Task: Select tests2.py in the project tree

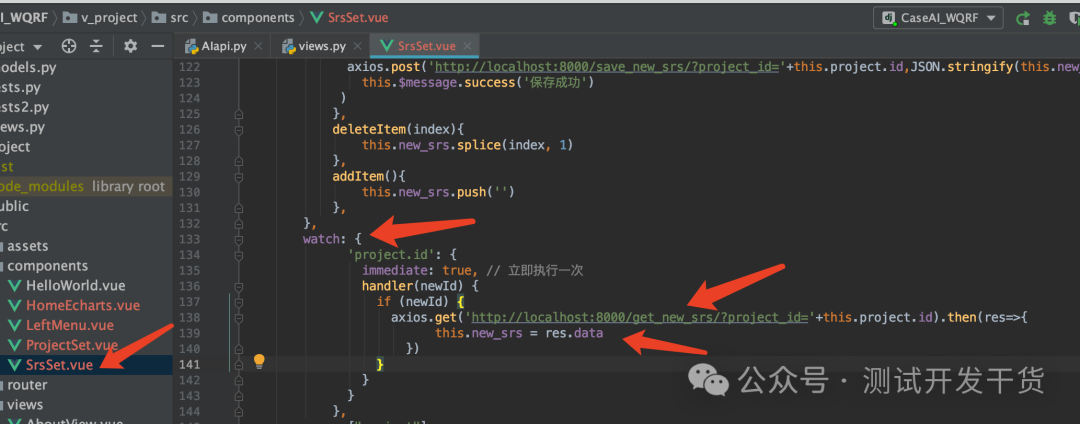Action: [25, 107]
